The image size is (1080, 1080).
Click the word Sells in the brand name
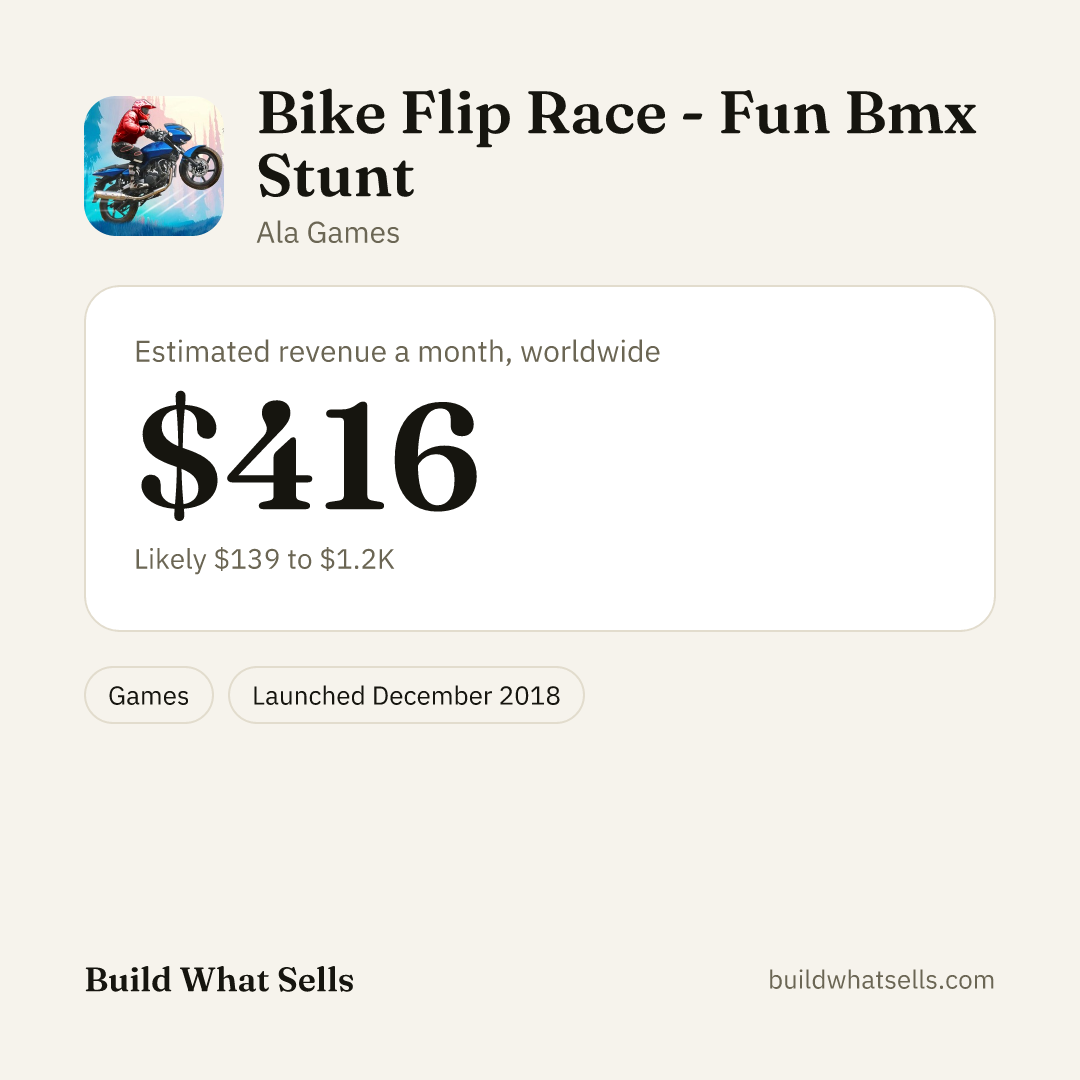316,979
